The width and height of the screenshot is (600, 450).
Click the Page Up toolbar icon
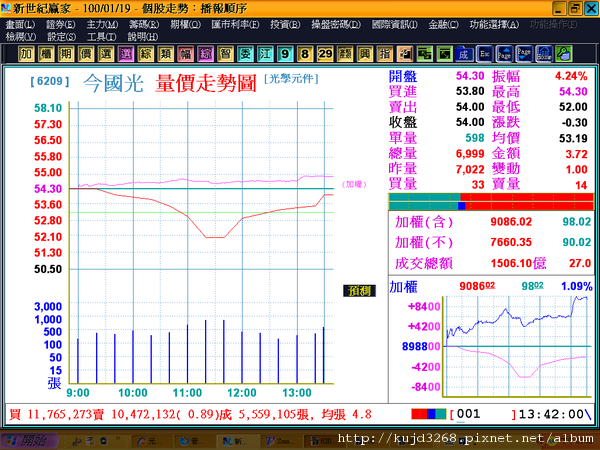tap(504, 54)
